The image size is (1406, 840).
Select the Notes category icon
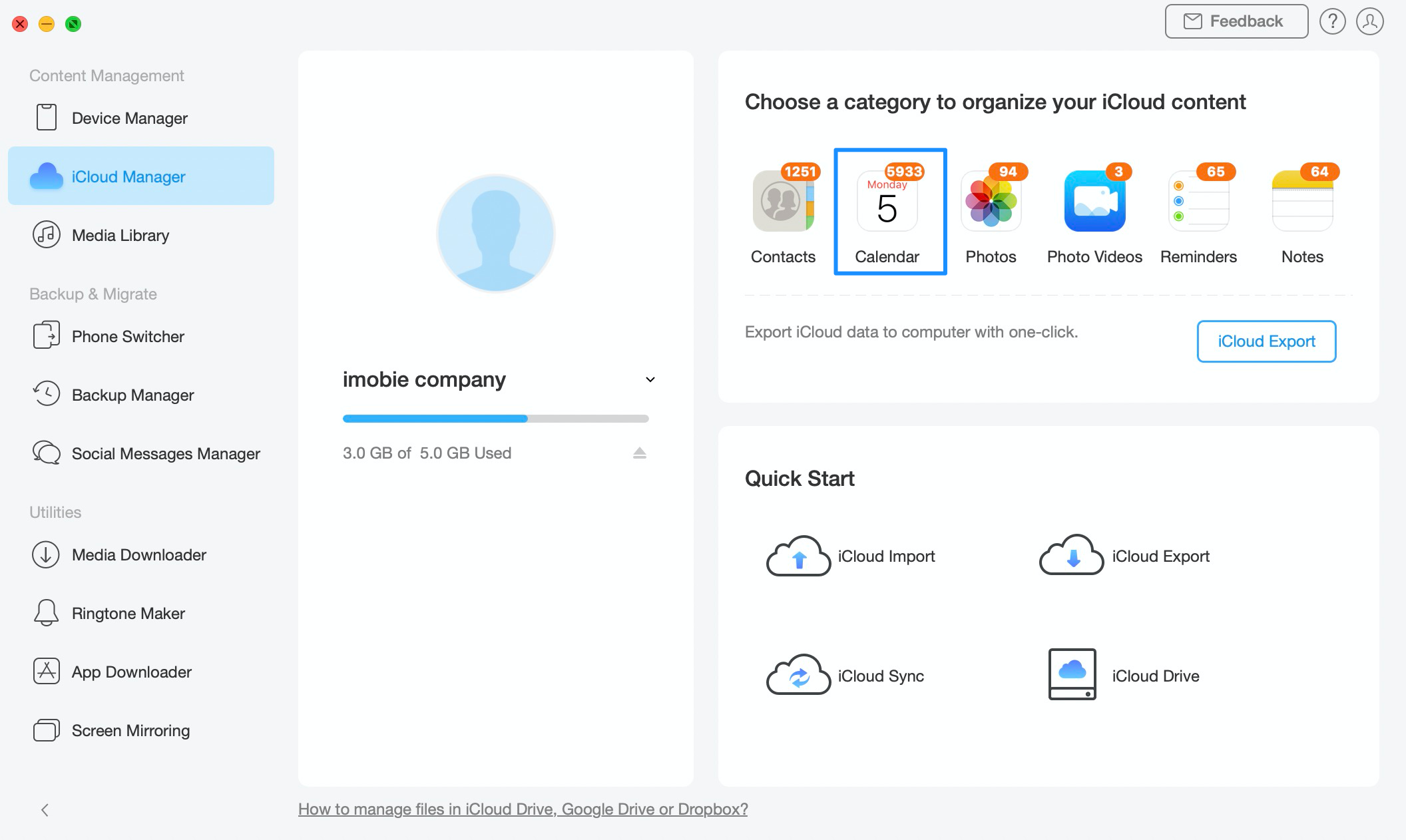click(1302, 202)
